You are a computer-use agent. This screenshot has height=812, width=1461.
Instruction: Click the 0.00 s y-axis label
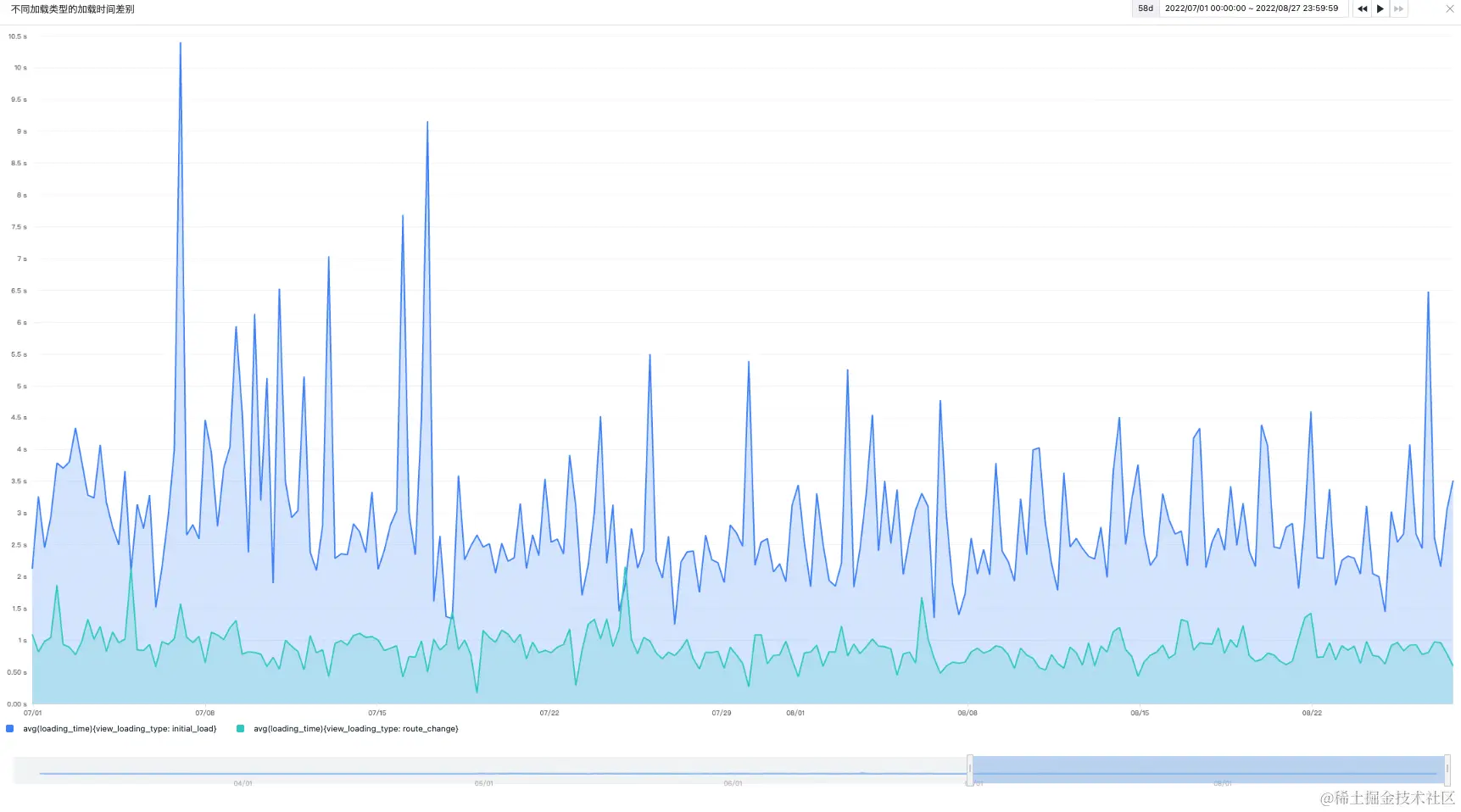click(17, 704)
